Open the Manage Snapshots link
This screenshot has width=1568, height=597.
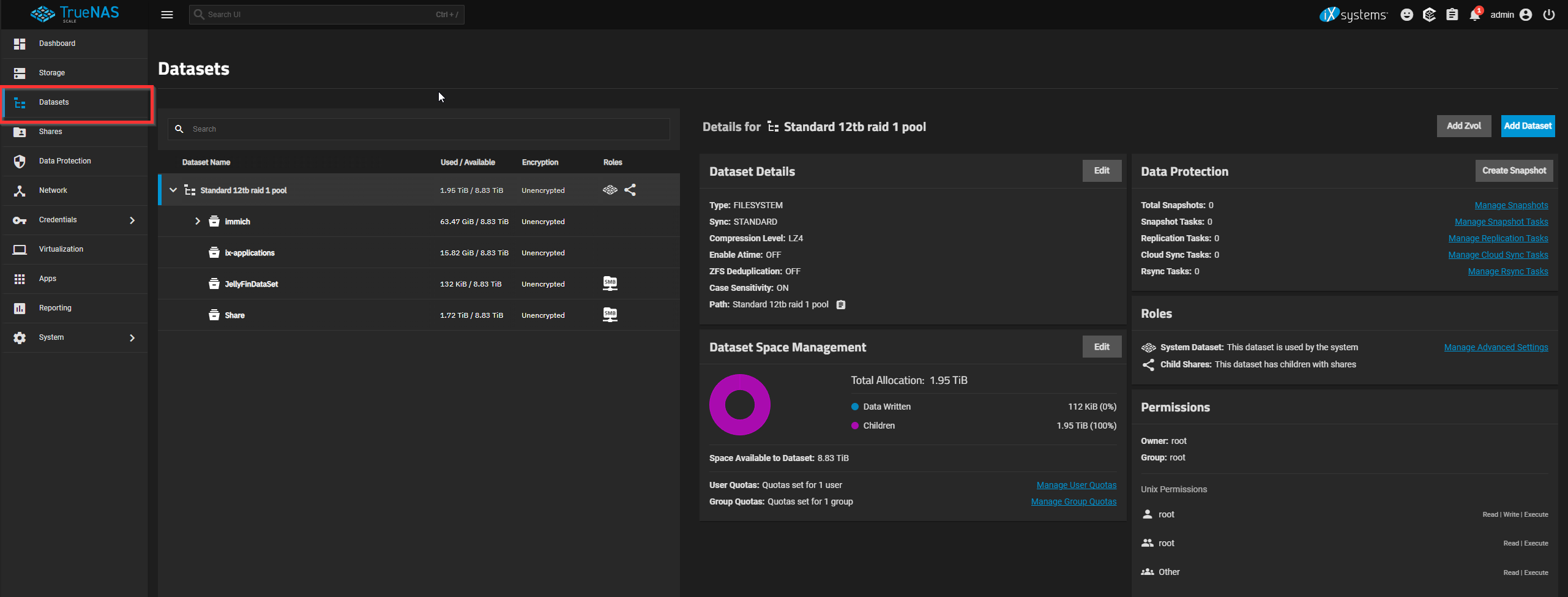(x=1510, y=205)
